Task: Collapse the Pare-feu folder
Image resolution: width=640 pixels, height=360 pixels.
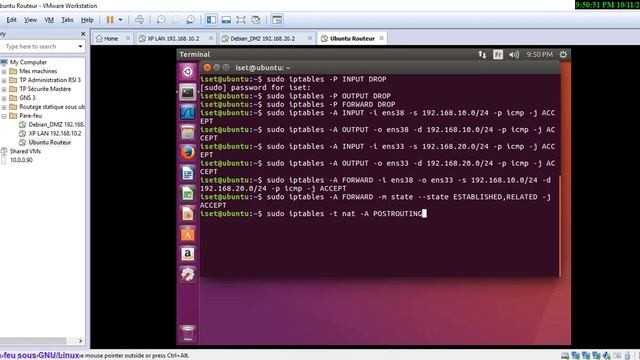Action: point(4,116)
